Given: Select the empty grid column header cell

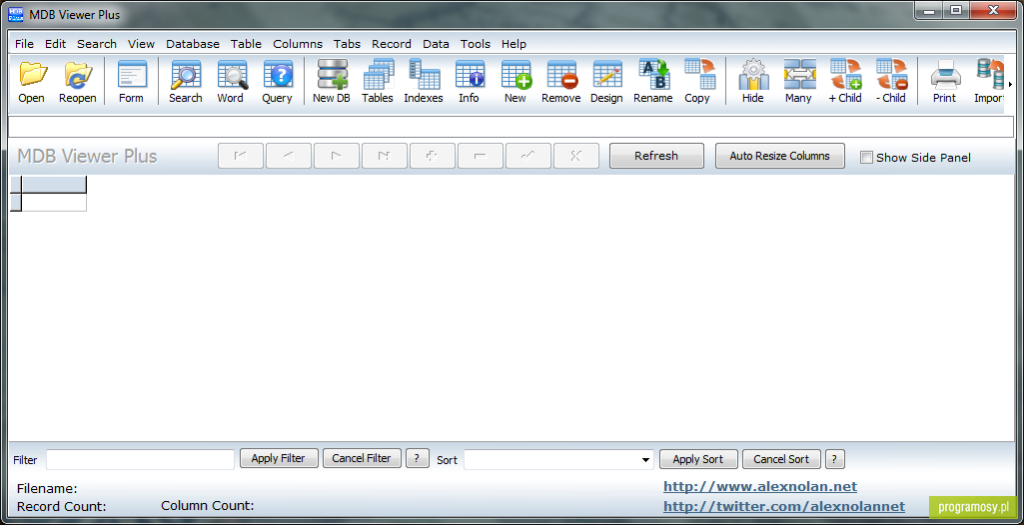Looking at the screenshot, I should click(54, 185).
